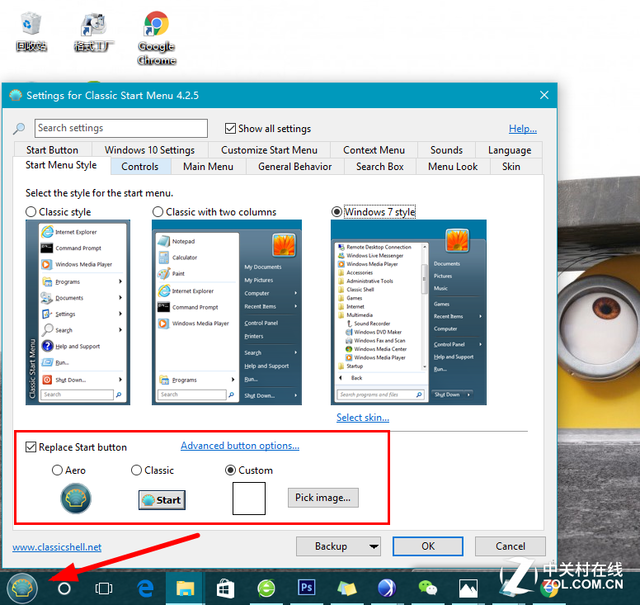Open Task View icon on taskbar
This screenshot has height=605, width=640.
[x=104, y=588]
